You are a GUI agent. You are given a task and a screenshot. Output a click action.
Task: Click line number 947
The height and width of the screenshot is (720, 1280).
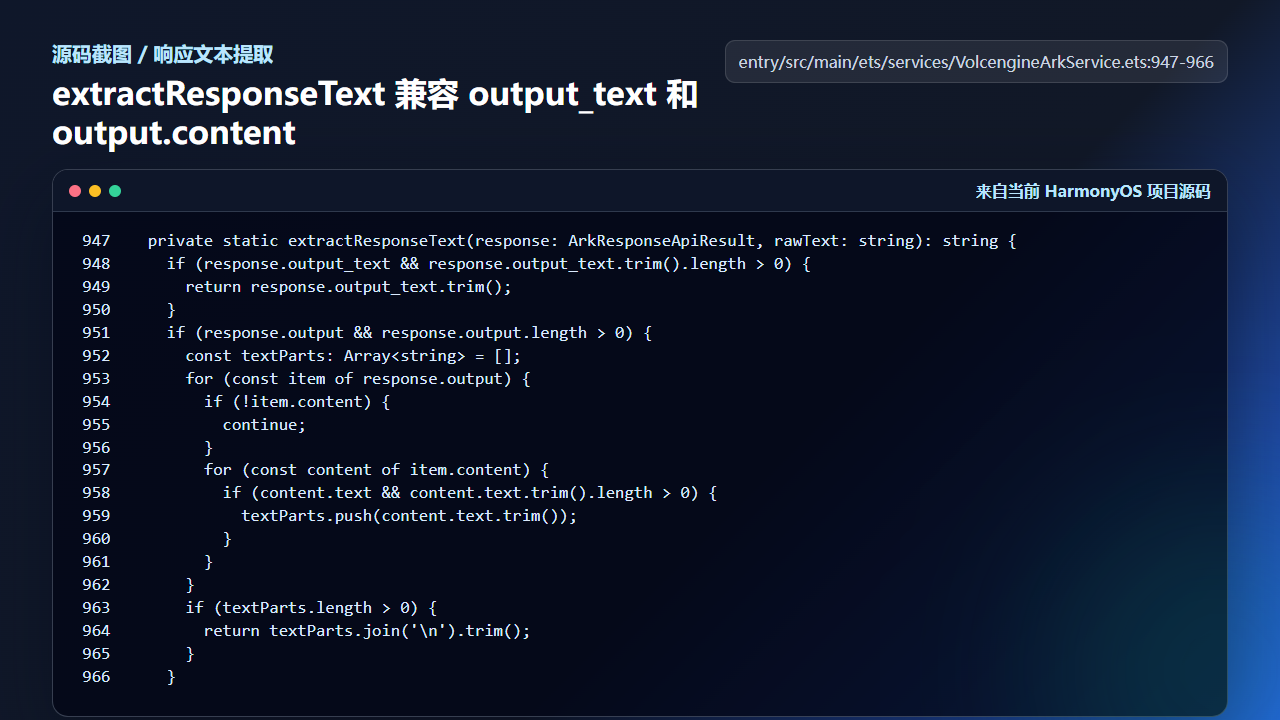click(x=97, y=241)
